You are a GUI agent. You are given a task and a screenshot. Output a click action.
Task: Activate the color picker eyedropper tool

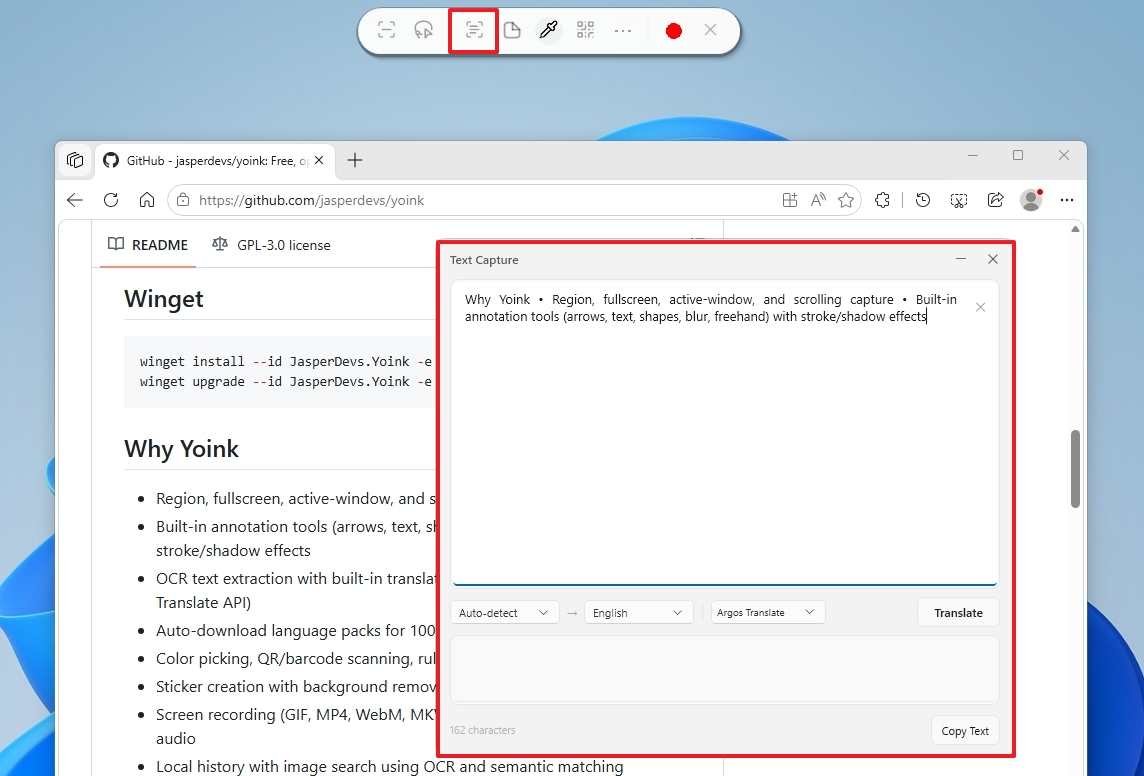coord(548,30)
